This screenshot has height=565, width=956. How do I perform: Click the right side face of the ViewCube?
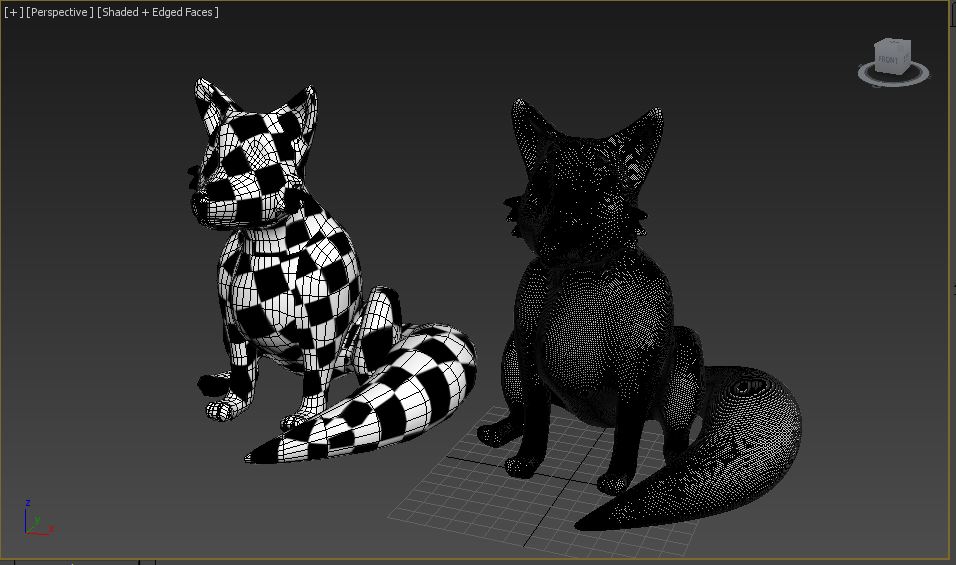coord(906,59)
